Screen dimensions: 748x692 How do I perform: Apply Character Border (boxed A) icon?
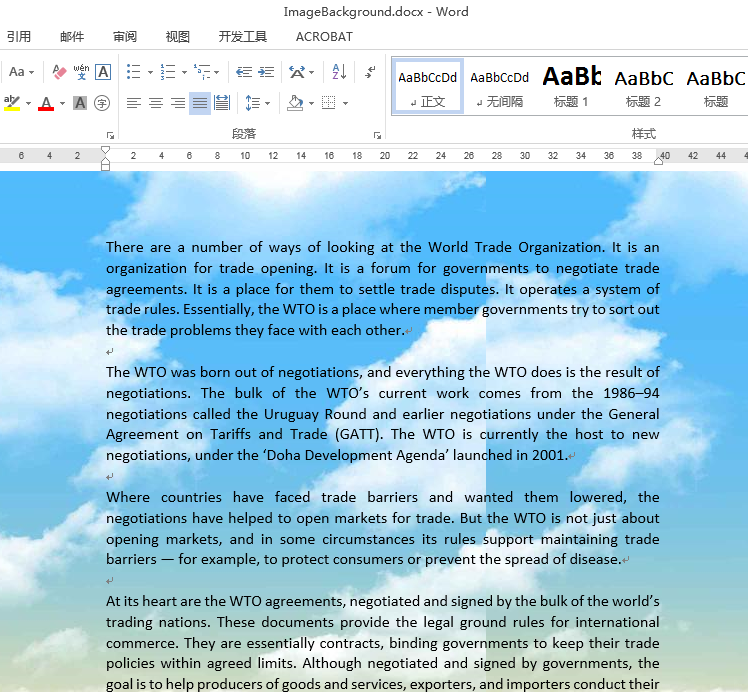(103, 72)
